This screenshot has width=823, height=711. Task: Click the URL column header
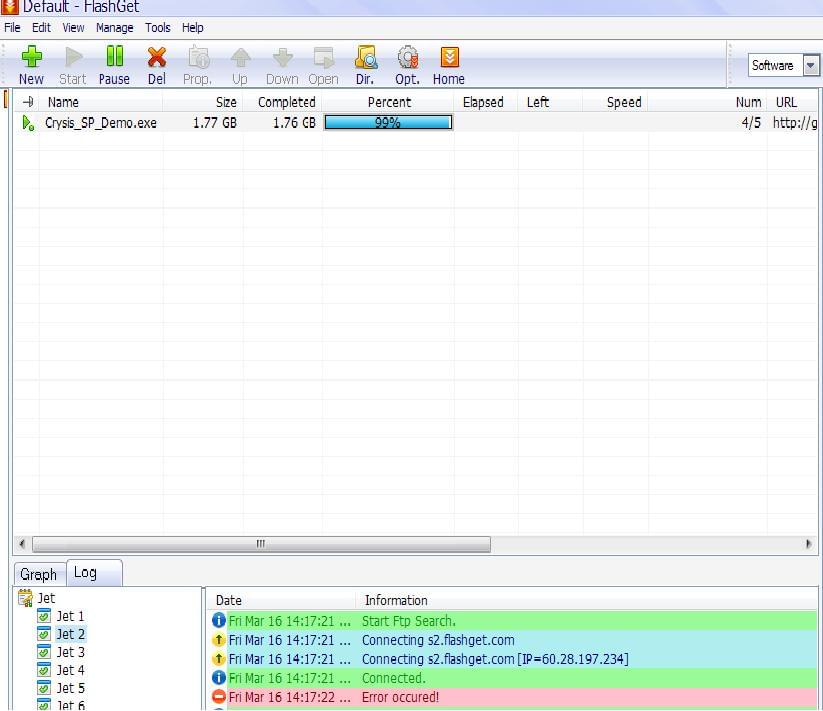point(792,102)
